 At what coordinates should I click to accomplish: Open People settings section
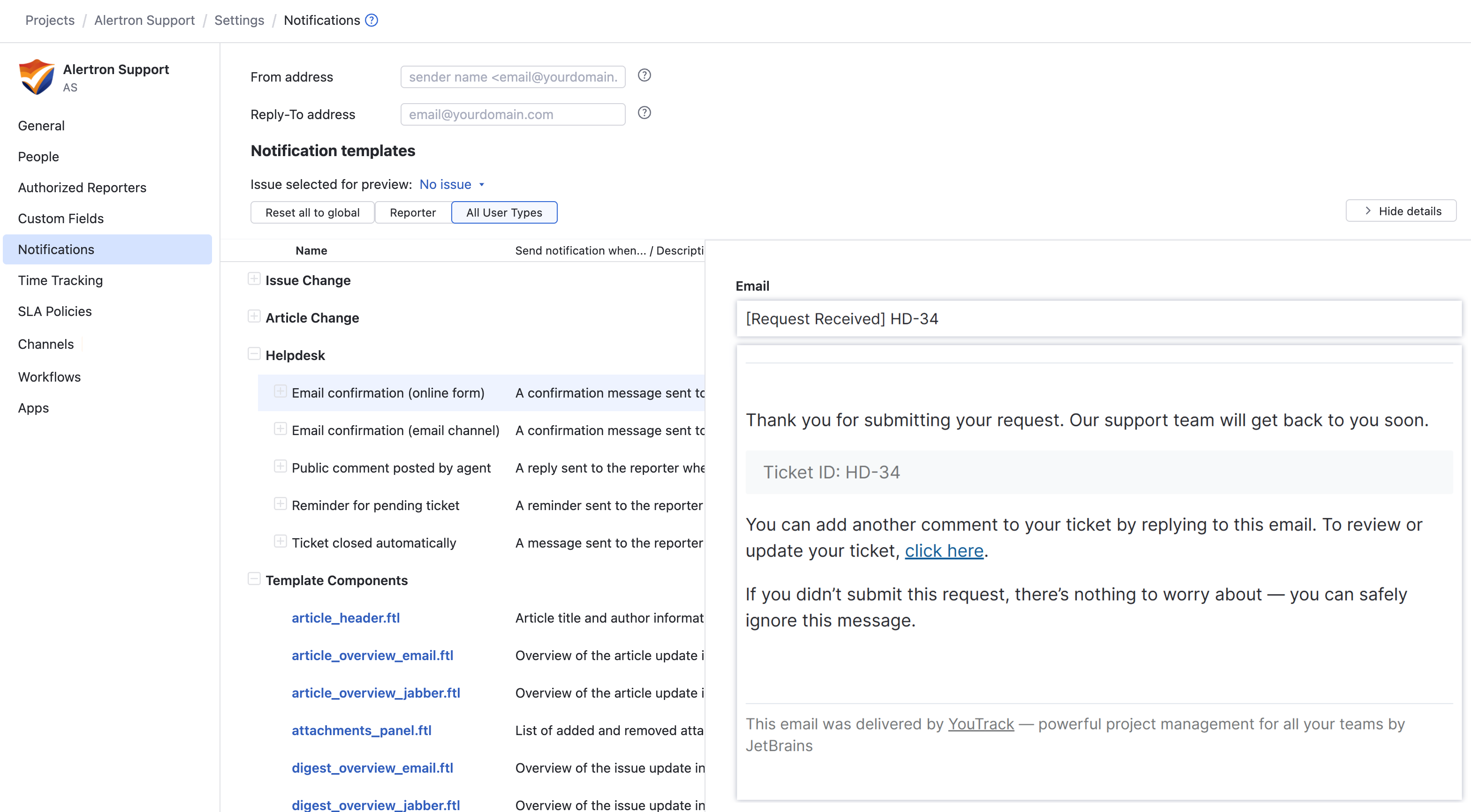pos(38,157)
